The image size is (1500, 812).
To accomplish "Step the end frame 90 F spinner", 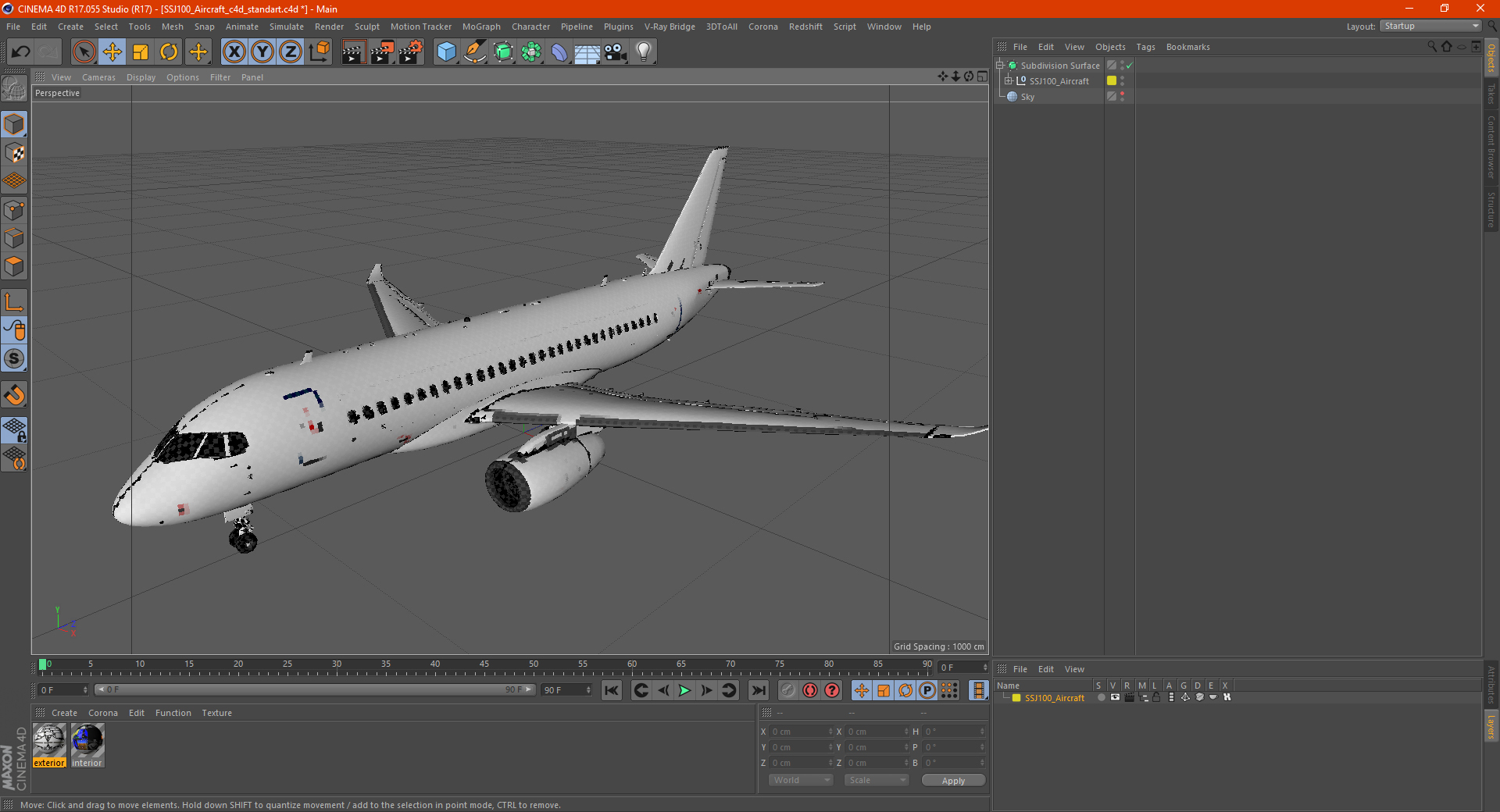I will tap(588, 690).
